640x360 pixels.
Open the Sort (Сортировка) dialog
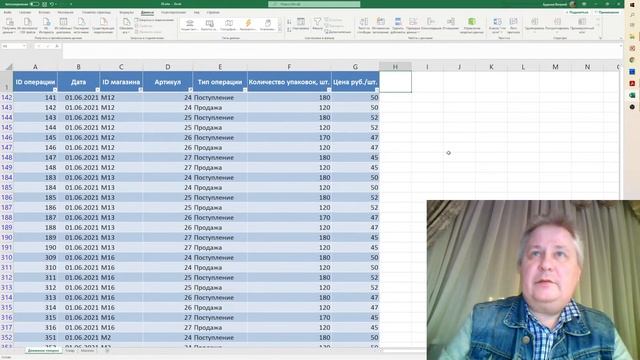click(301, 24)
